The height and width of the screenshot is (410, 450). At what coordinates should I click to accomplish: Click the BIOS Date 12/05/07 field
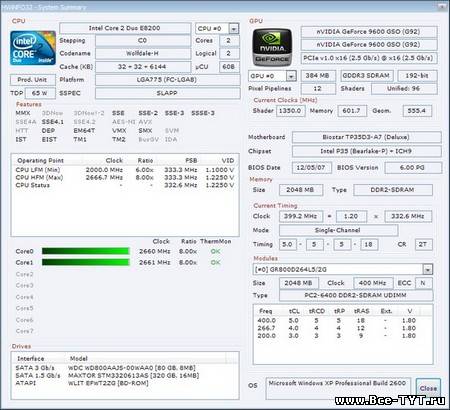tap(312, 167)
